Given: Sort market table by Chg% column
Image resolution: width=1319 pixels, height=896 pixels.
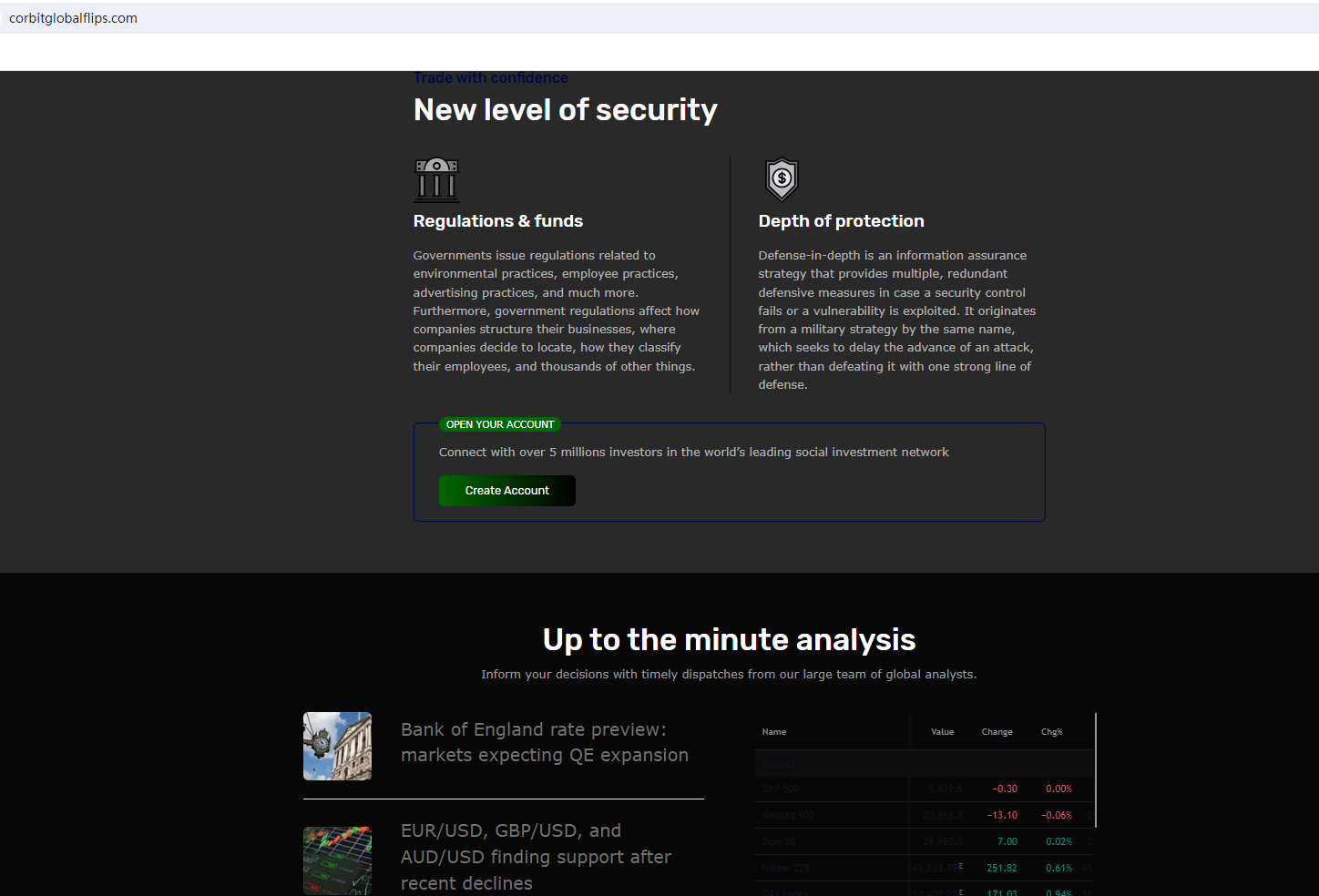Looking at the screenshot, I should pos(1052,732).
